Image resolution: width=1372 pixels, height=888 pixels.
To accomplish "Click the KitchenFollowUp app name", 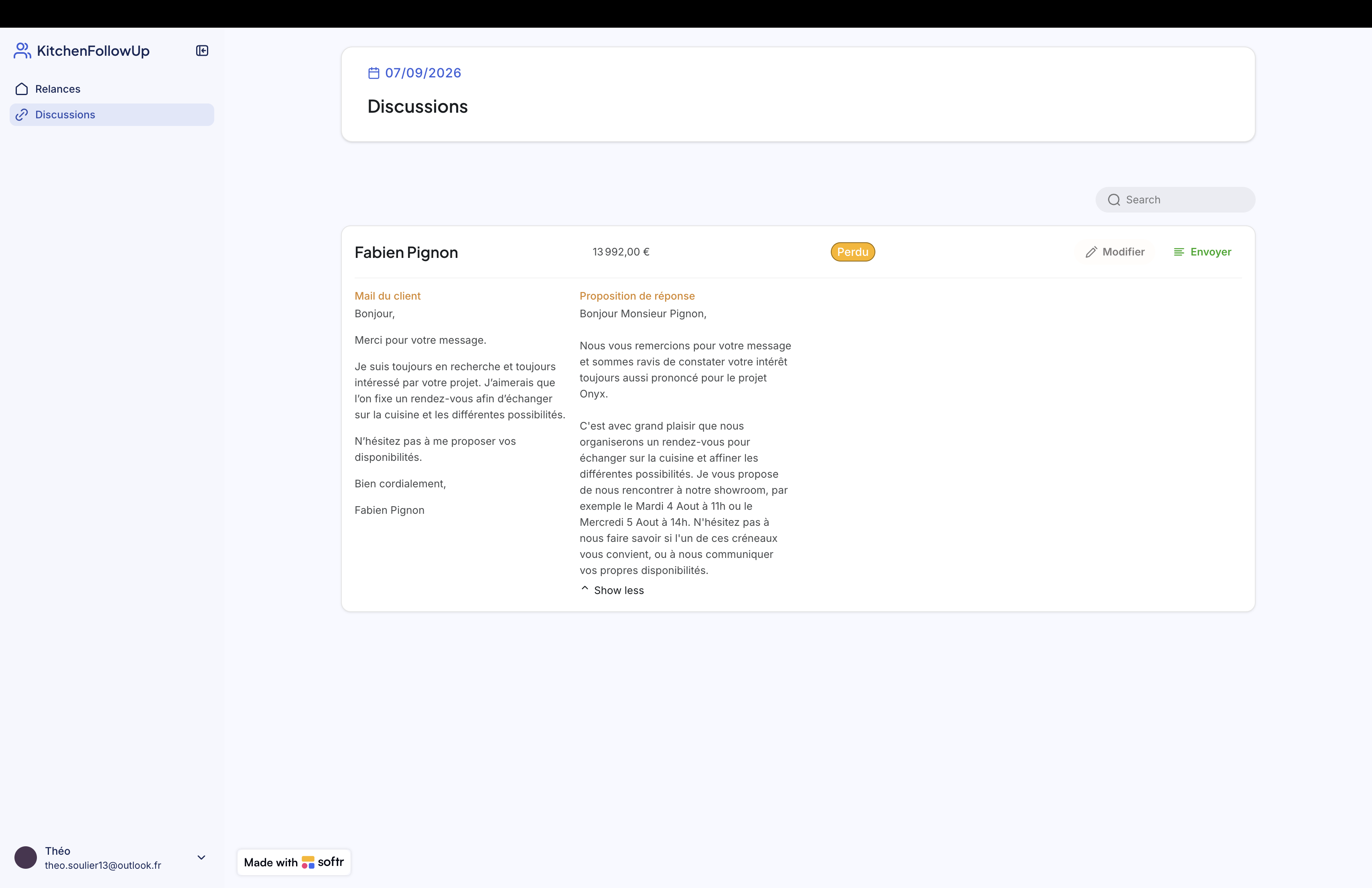I will pyautogui.click(x=93, y=51).
